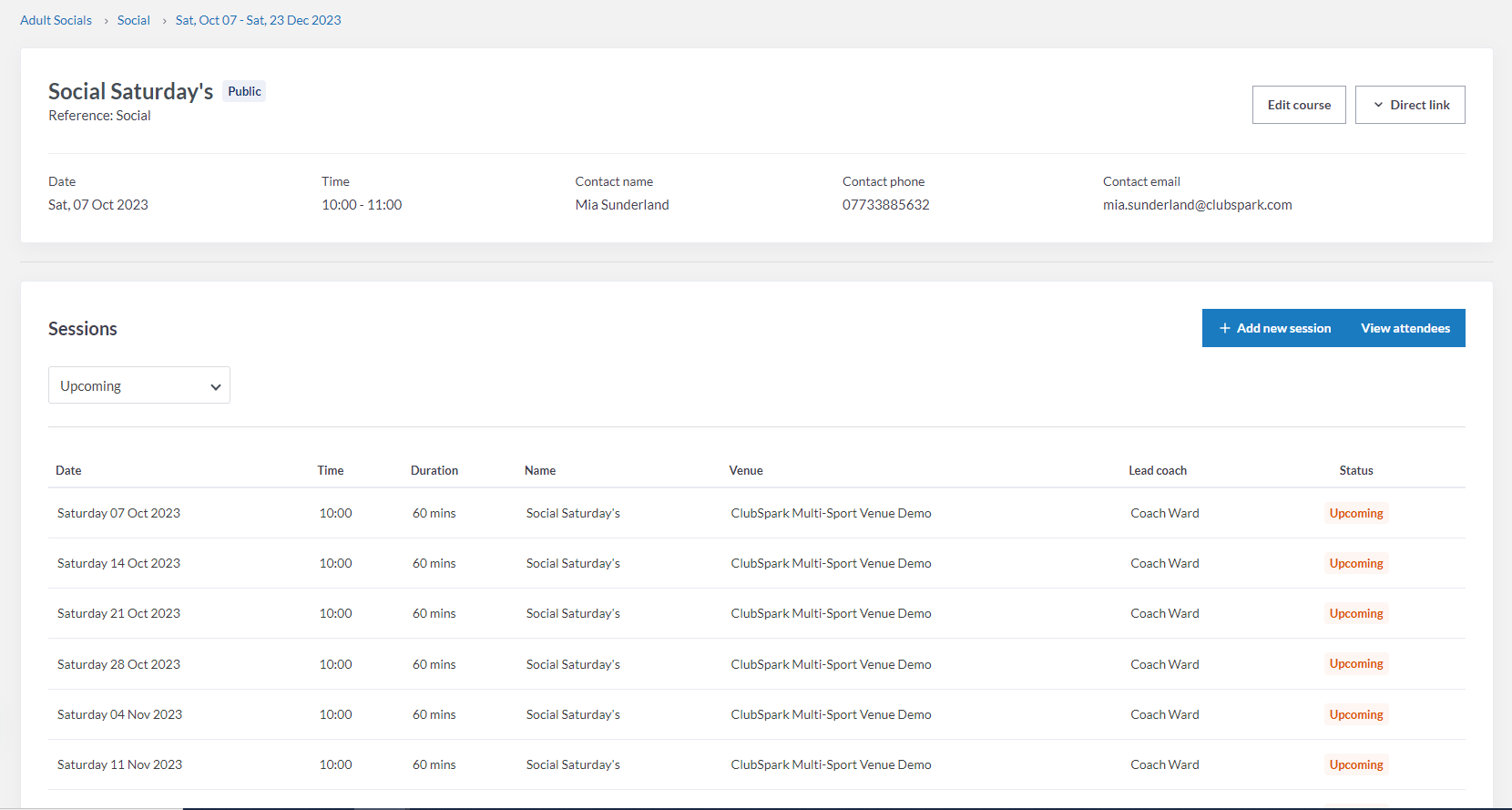Click the plus icon for new session

1225,328
